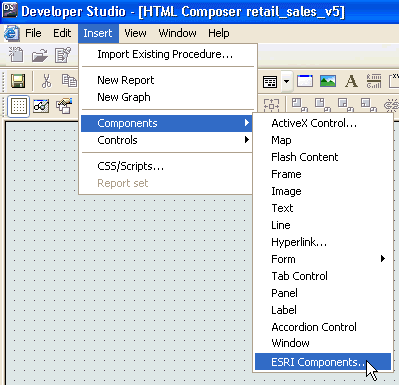The height and width of the screenshot is (385, 399).
Task: Click the report table insert icon
Action: [x=270, y=81]
